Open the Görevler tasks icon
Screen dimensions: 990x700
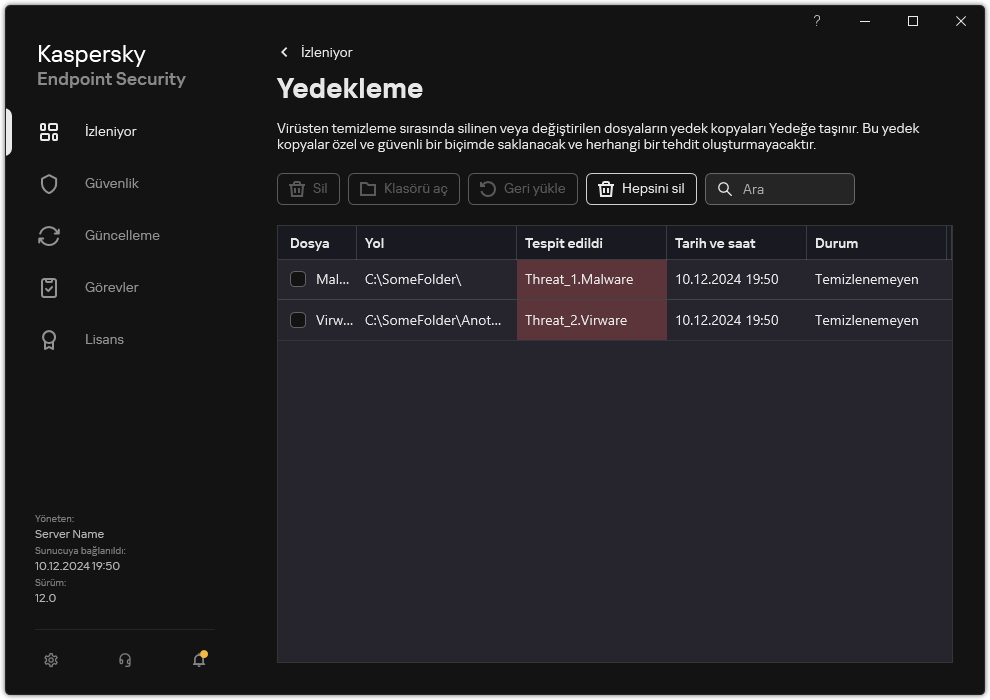(x=49, y=287)
